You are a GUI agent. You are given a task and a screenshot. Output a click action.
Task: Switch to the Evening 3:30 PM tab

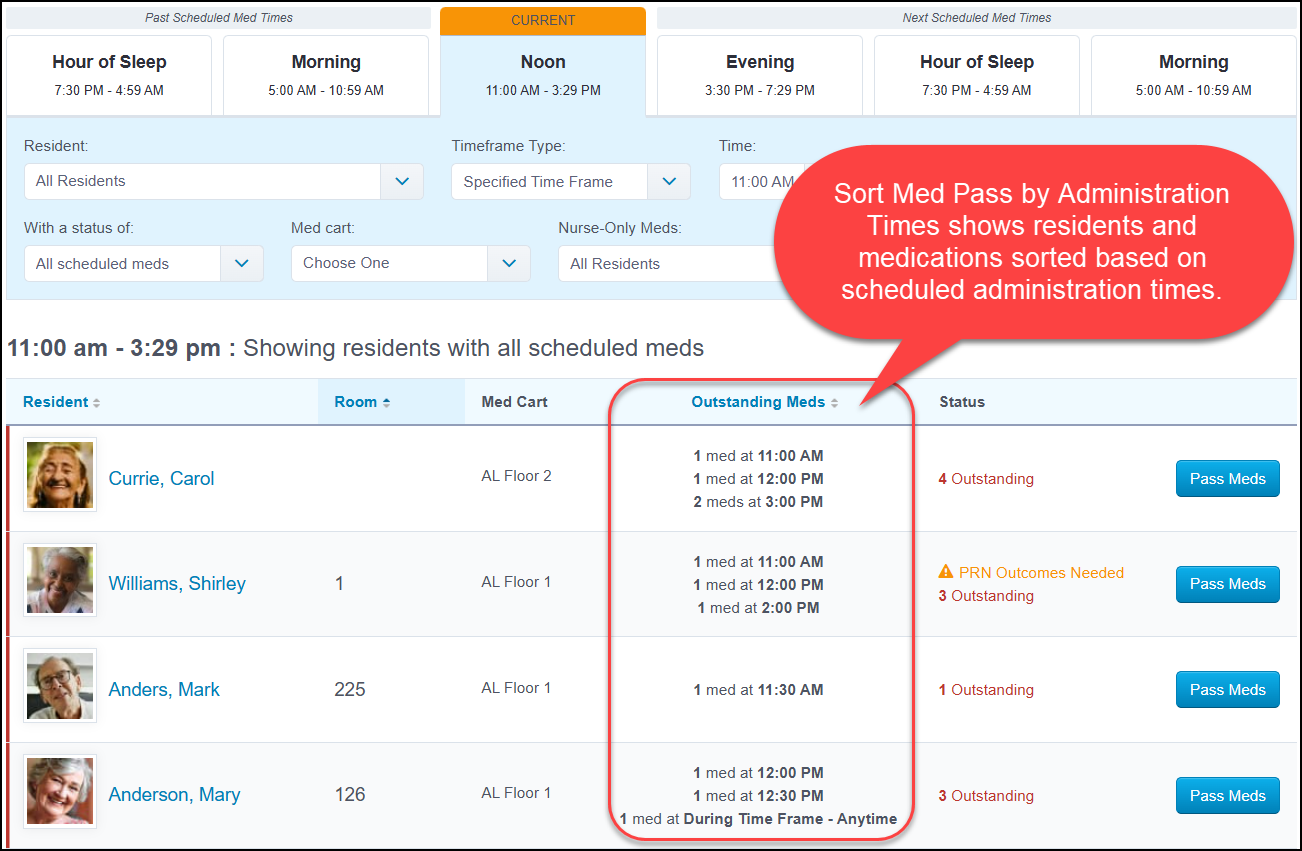760,75
